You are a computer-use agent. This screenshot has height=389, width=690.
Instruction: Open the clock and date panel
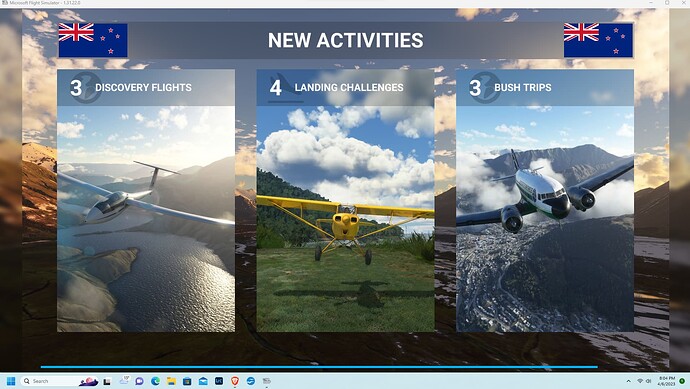coord(667,381)
